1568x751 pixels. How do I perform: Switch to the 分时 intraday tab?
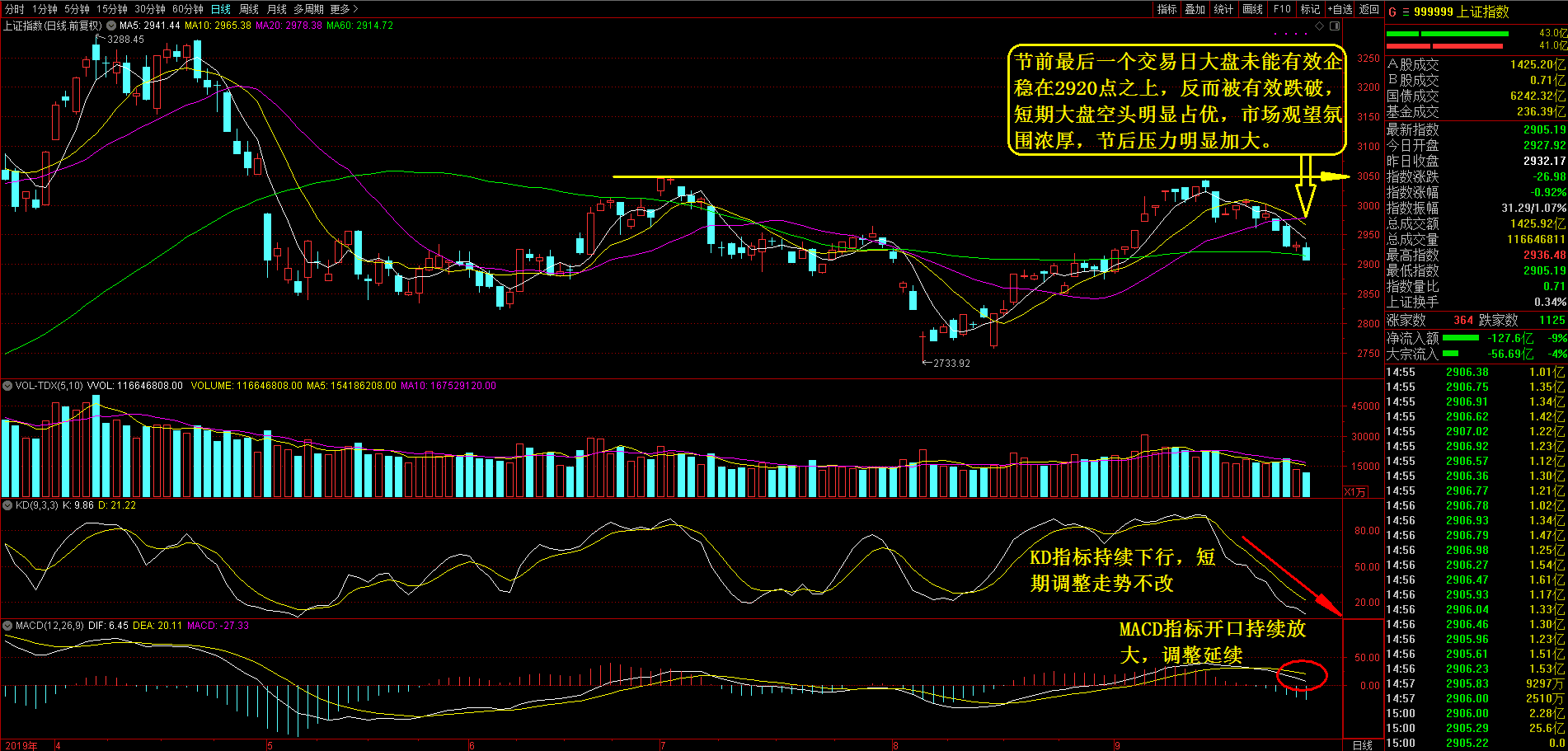15,9
